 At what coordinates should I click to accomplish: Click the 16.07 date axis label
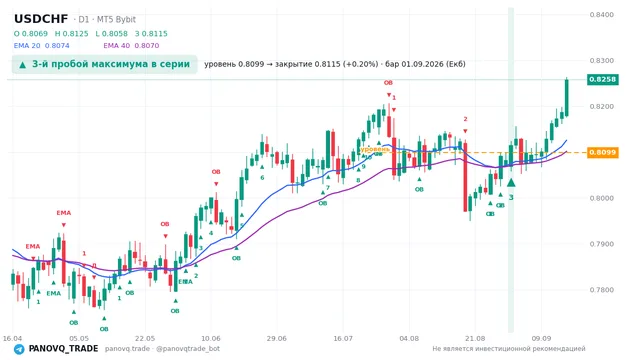343,338
